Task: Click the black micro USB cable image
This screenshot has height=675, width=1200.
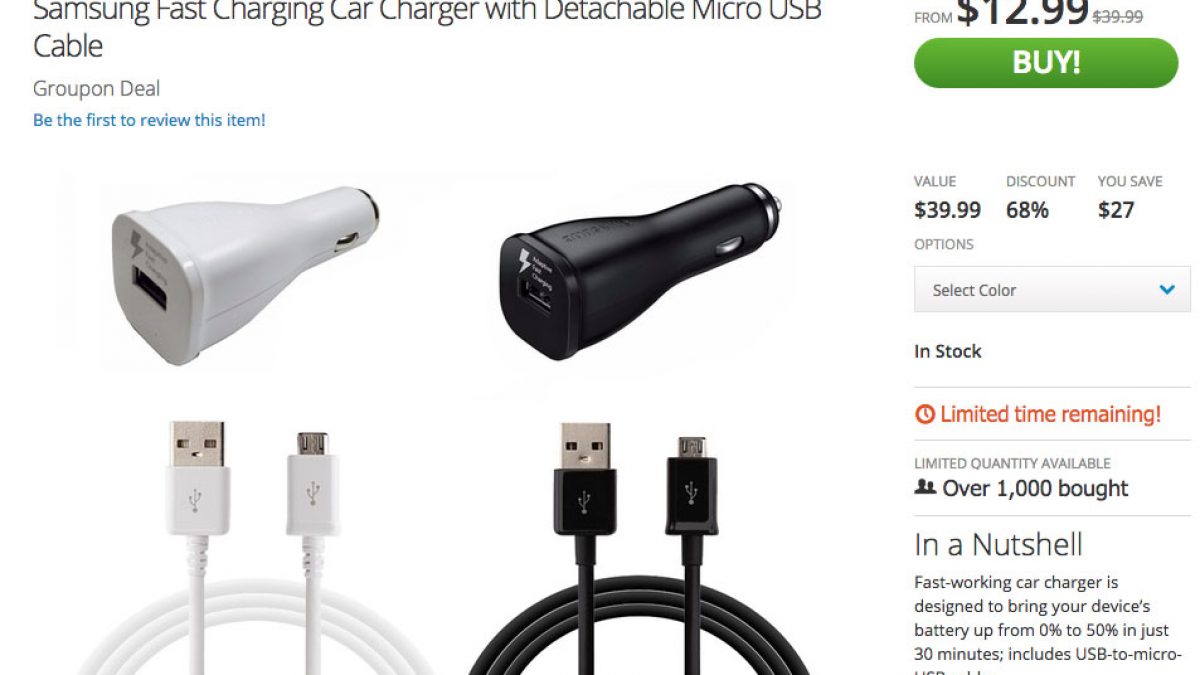Action: (640, 547)
